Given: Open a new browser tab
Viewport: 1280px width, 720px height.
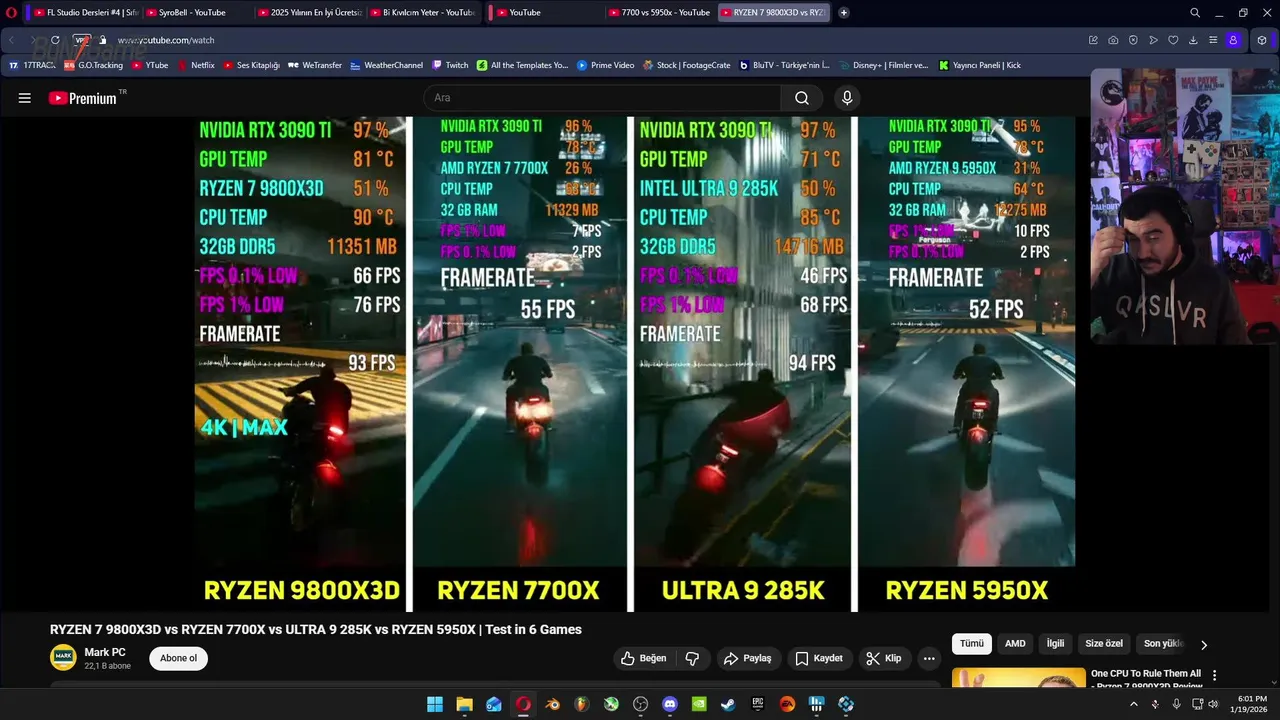Looking at the screenshot, I should [844, 13].
